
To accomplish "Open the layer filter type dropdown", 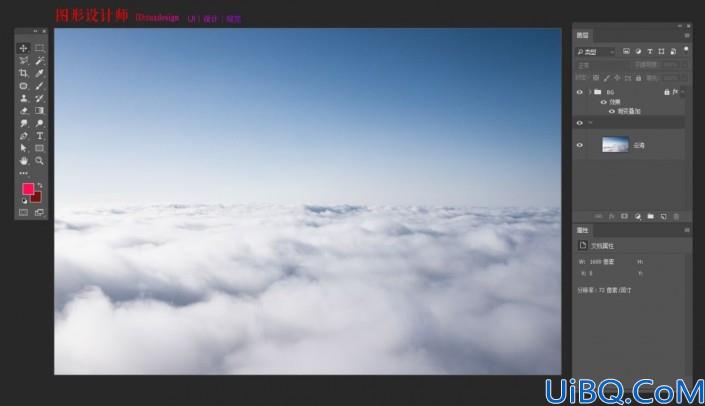I will tap(596, 52).
